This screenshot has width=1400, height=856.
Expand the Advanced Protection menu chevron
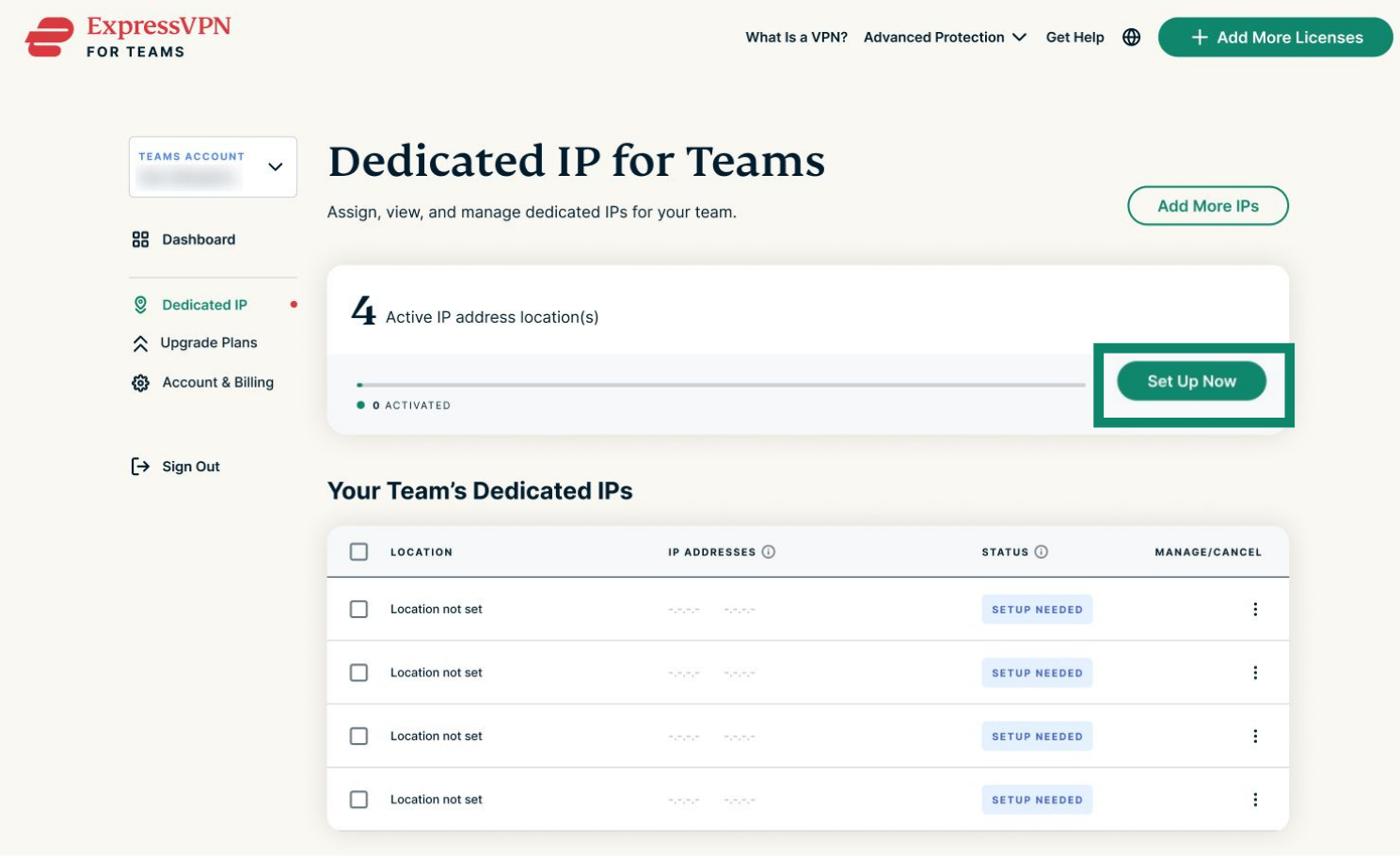pos(1019,38)
